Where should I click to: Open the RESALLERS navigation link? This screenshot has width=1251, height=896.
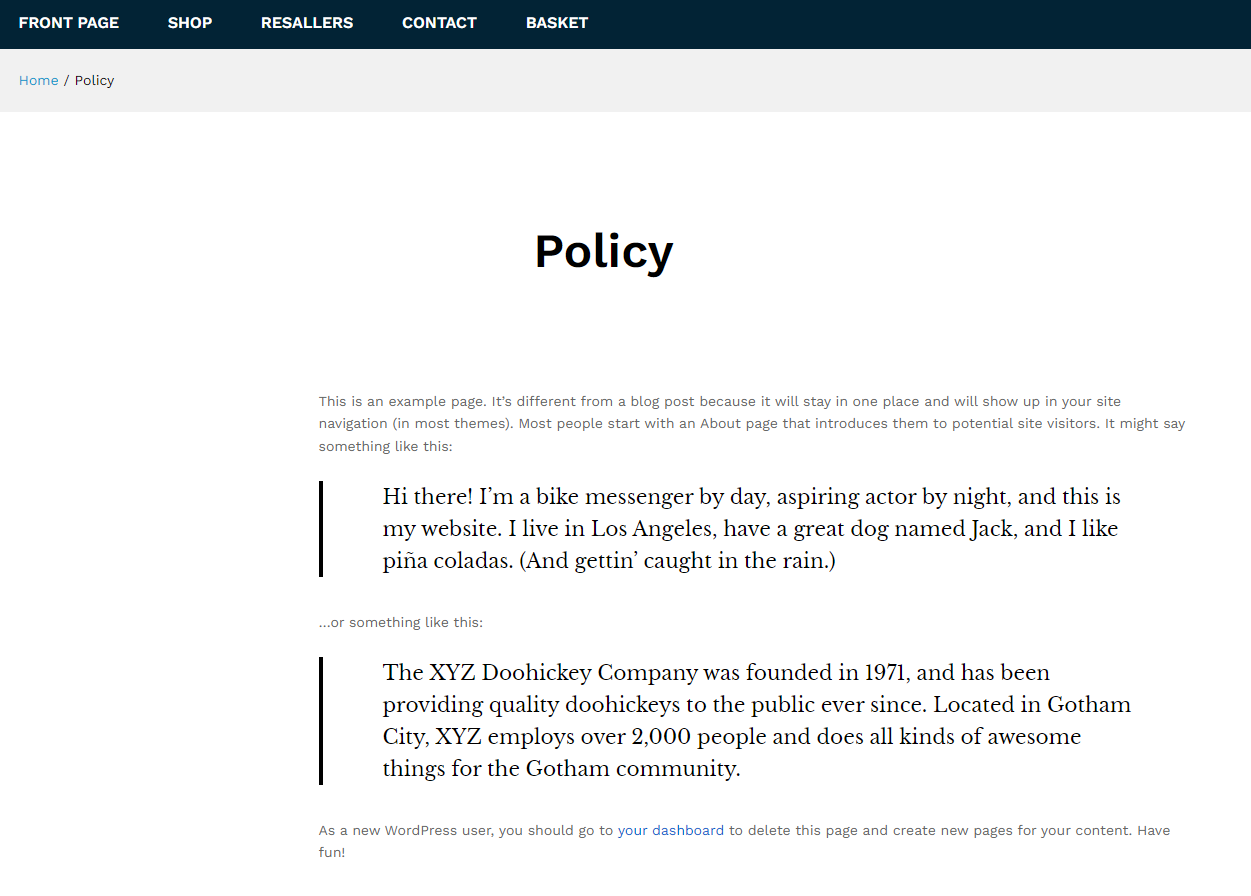[x=307, y=23]
